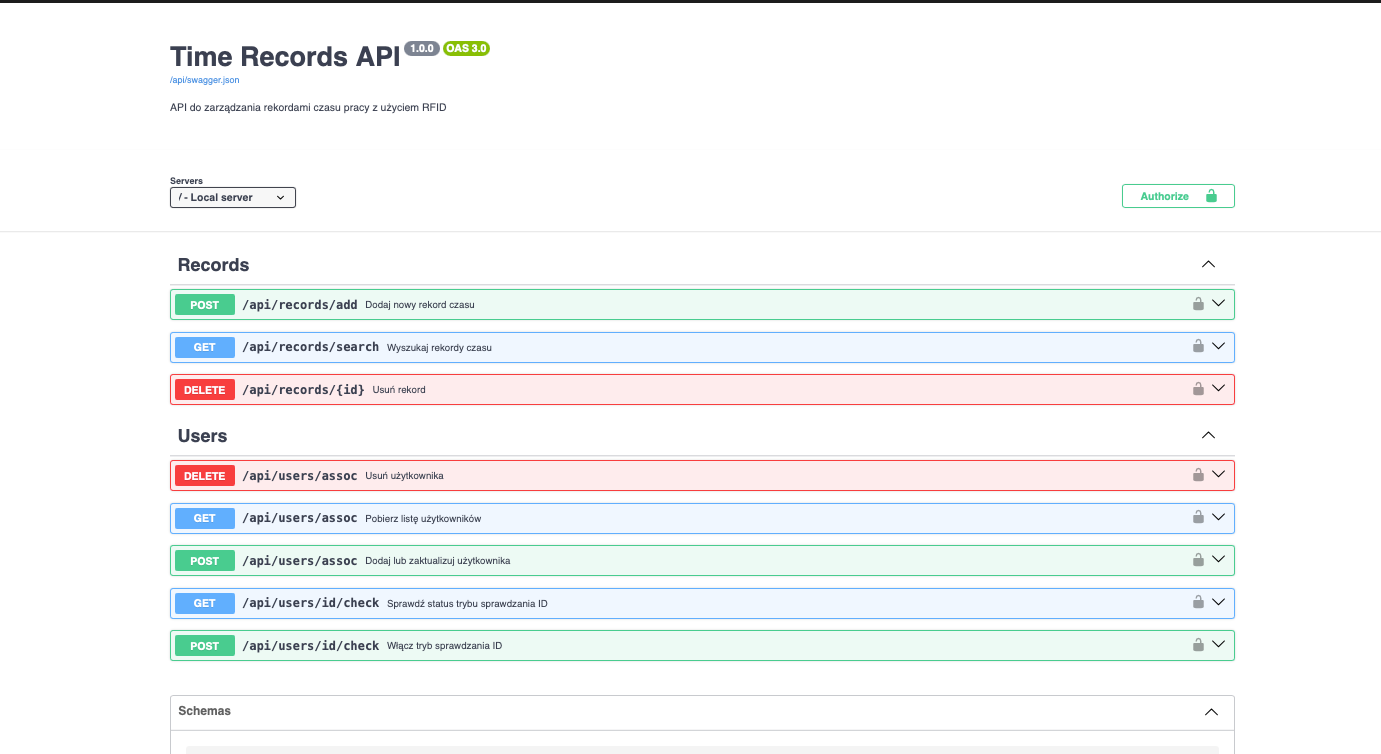Open the Servers dropdown

[x=232, y=198]
